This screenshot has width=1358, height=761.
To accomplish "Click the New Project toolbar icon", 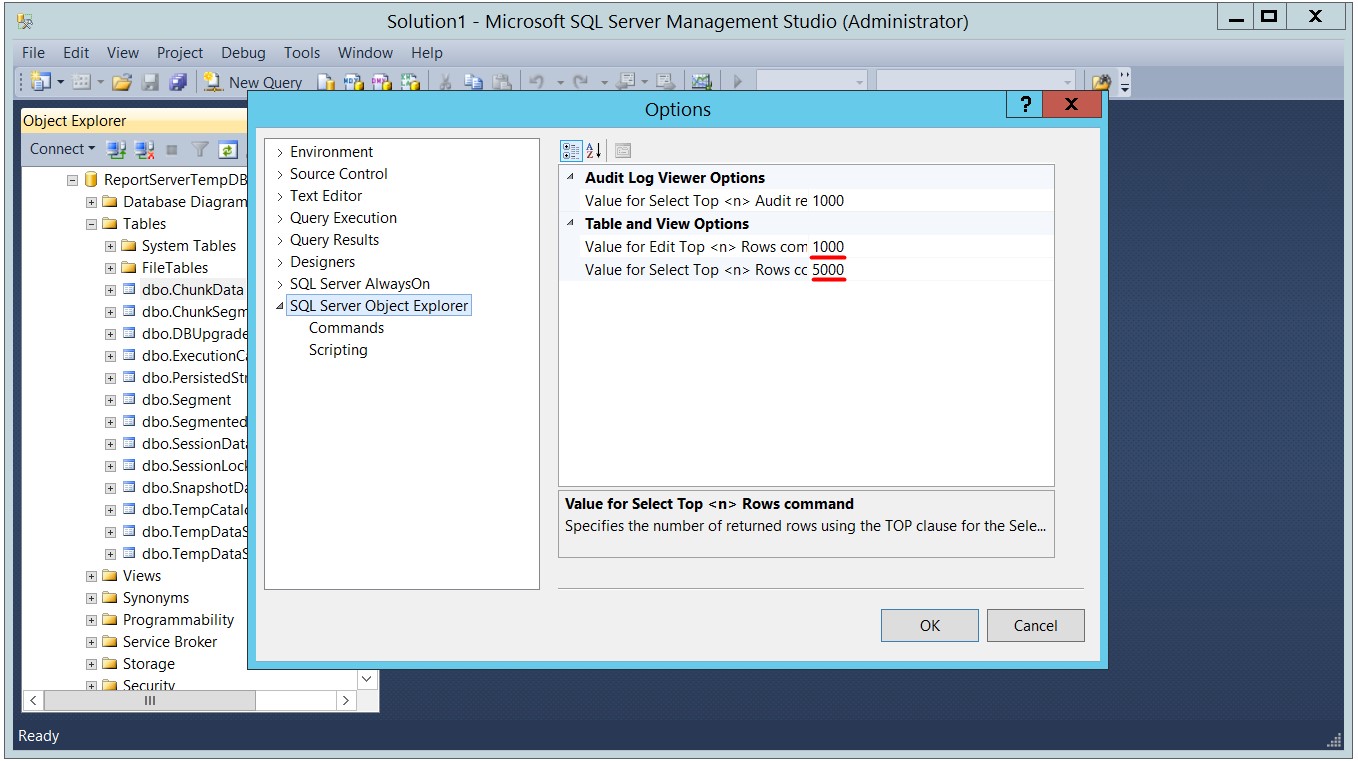I will tap(41, 82).
